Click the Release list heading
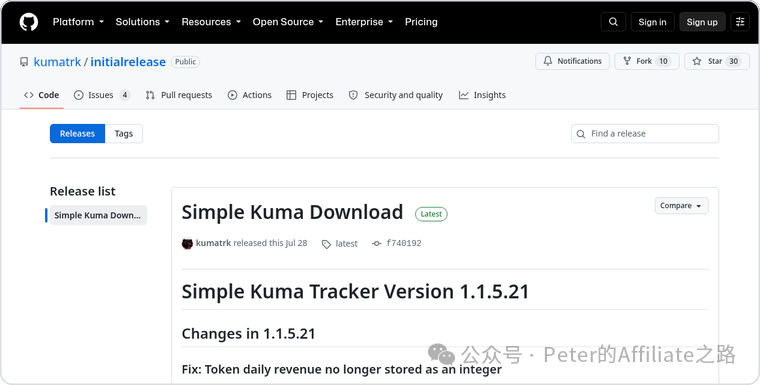The image size is (760, 385). [x=82, y=192]
